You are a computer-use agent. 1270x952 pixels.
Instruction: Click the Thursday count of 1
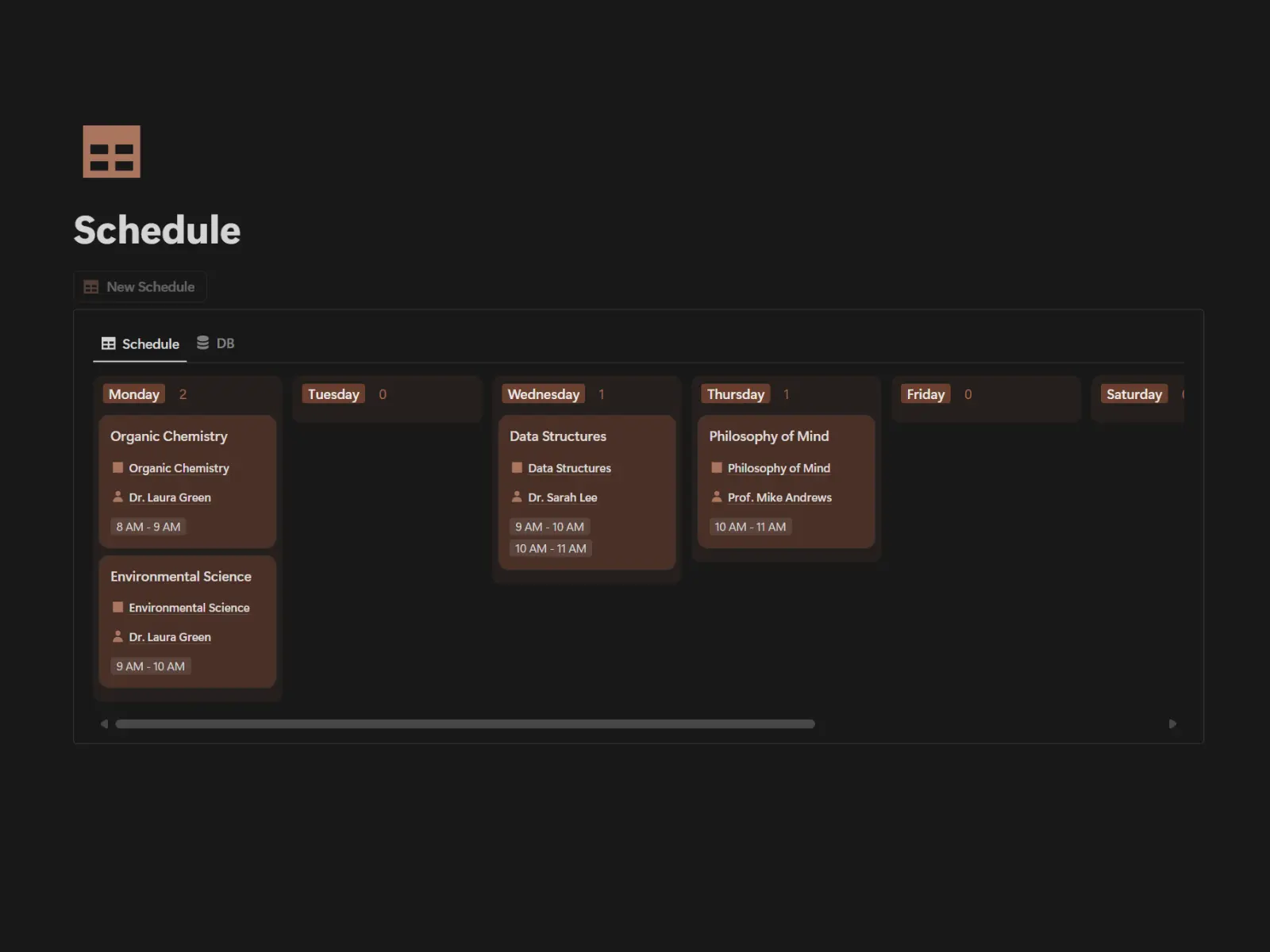pyautogui.click(x=786, y=394)
